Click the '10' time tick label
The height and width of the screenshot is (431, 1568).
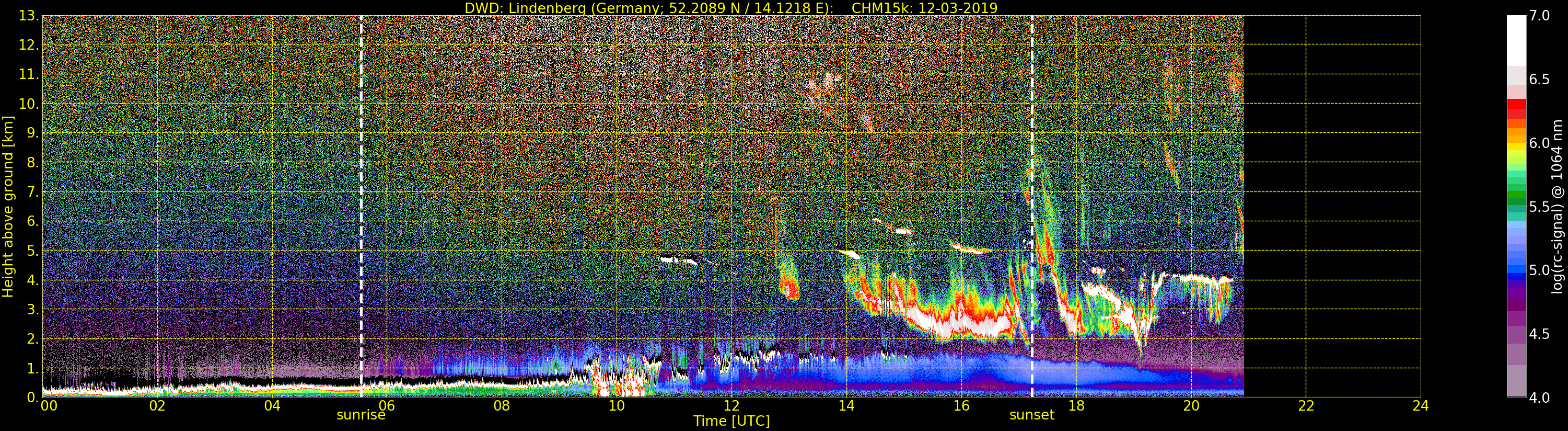point(617,406)
